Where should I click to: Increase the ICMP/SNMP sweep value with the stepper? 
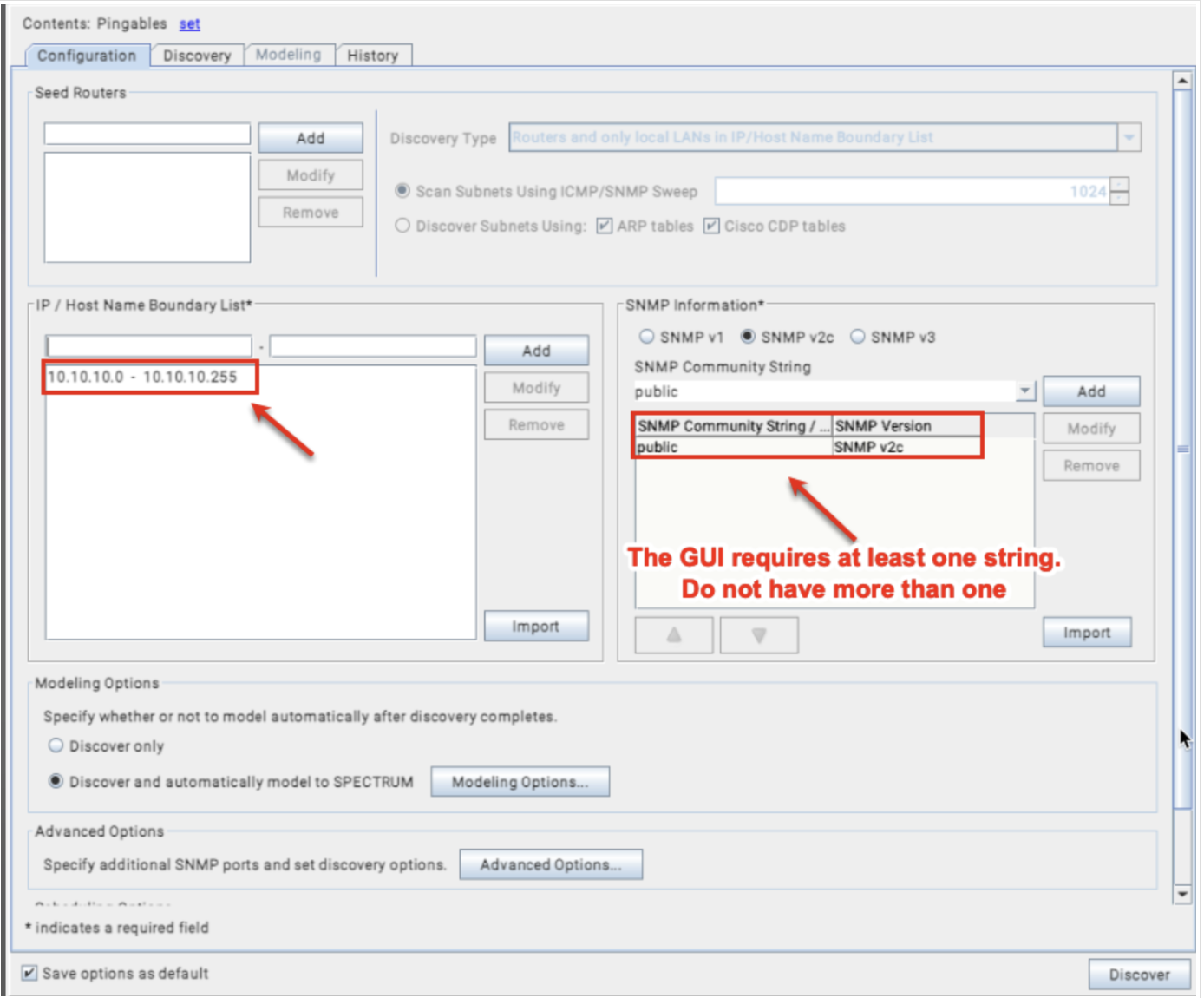pos(1120,184)
